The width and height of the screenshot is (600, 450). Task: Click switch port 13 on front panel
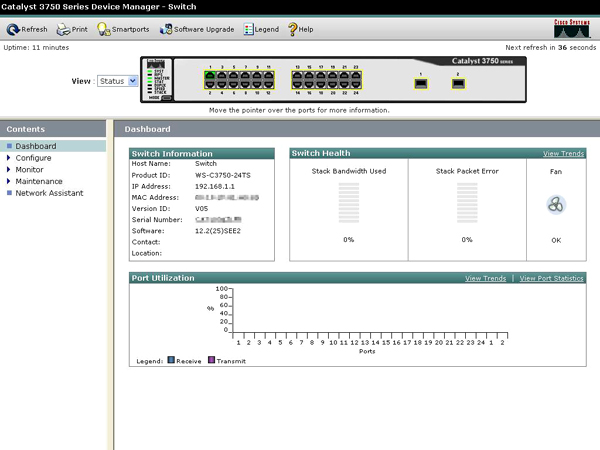click(297, 75)
